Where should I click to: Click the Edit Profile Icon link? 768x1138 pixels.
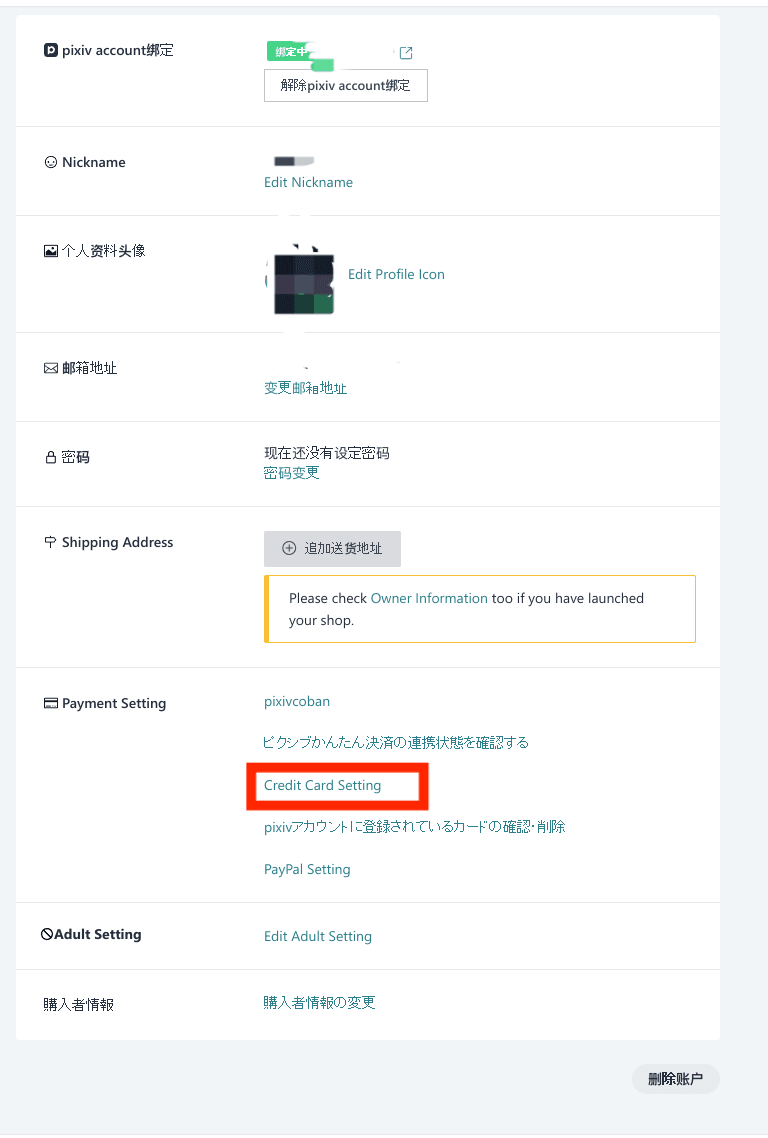(396, 274)
